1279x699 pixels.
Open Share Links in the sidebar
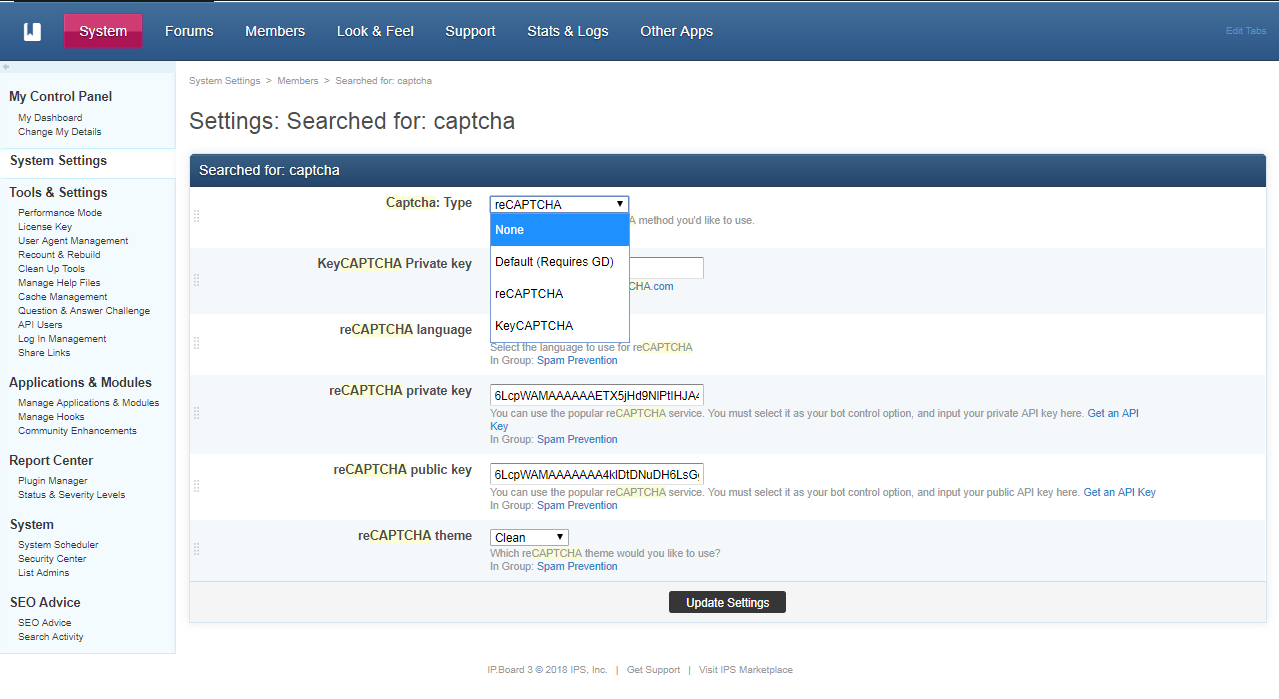[44, 353]
